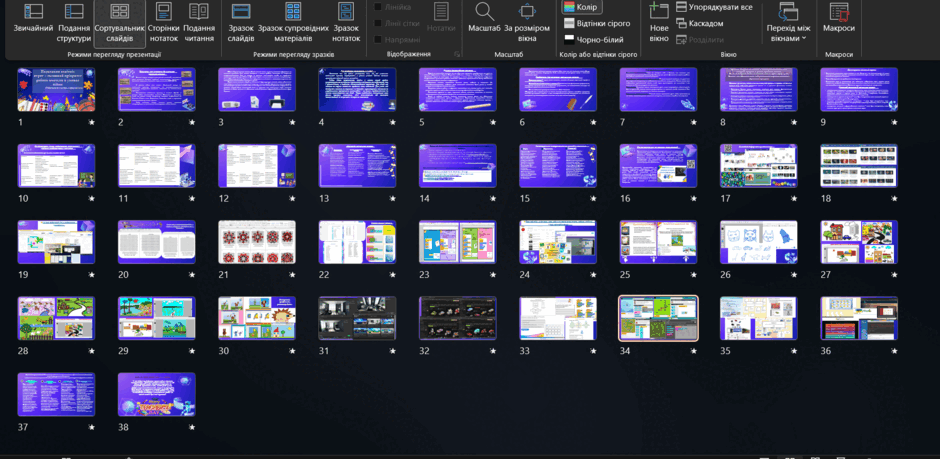Select Сортувальник слайдів view button
Viewport: 940px width, 459px height.
click(x=120, y=22)
